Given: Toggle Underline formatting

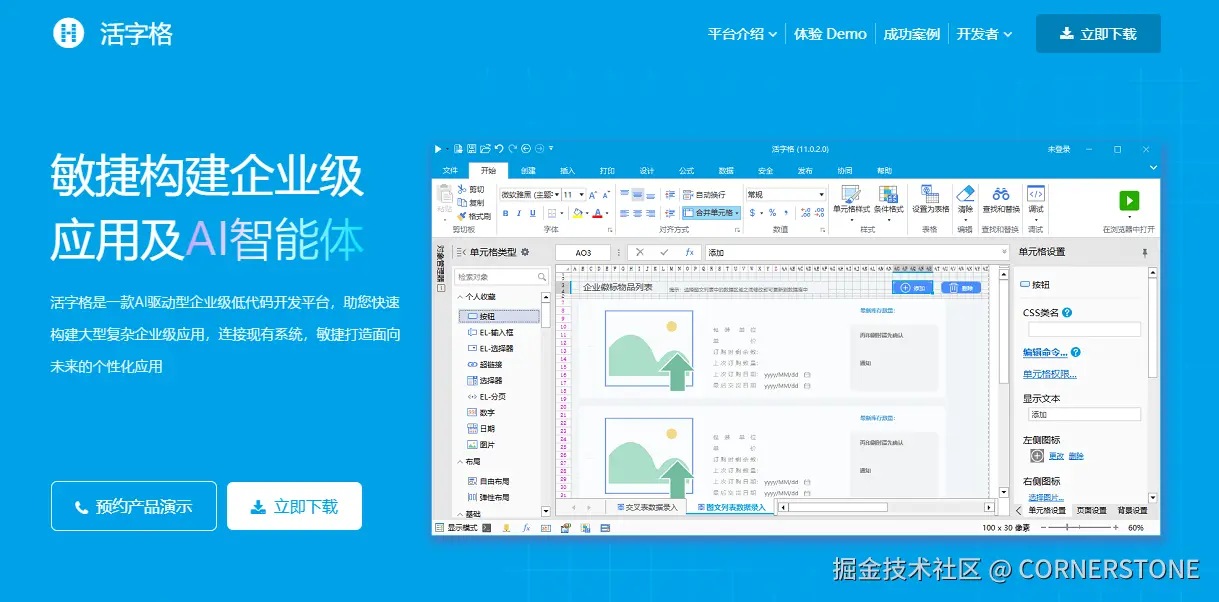Looking at the screenshot, I should 533,213.
